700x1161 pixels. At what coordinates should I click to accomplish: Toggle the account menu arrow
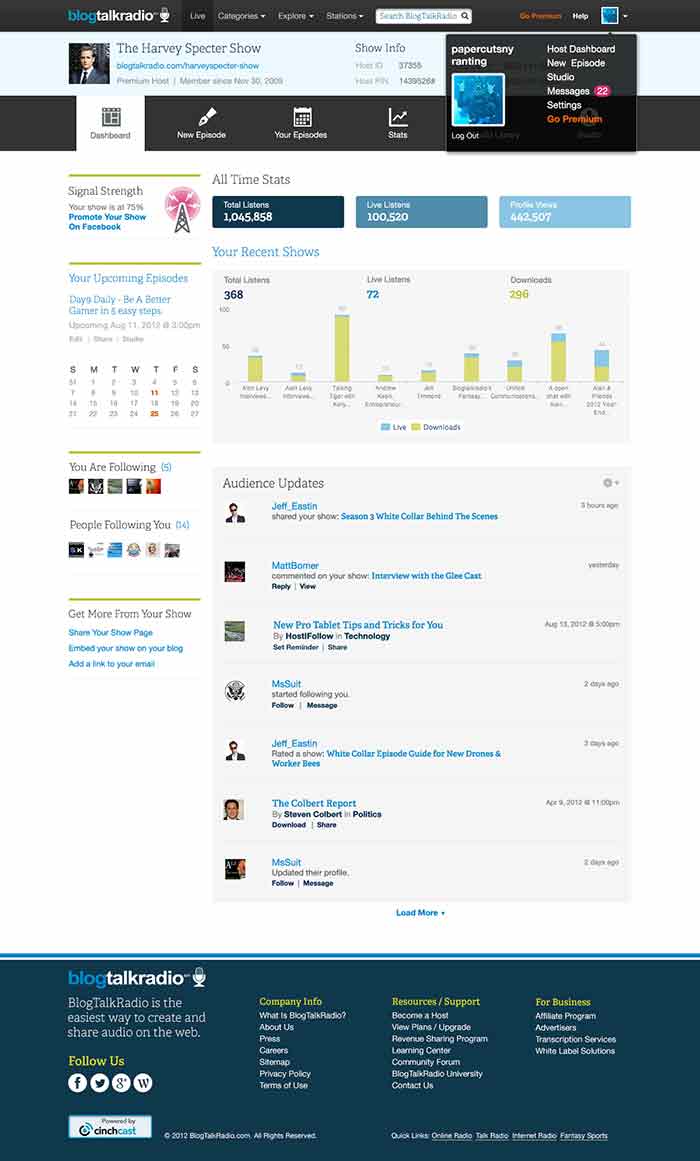pyautogui.click(x=627, y=16)
